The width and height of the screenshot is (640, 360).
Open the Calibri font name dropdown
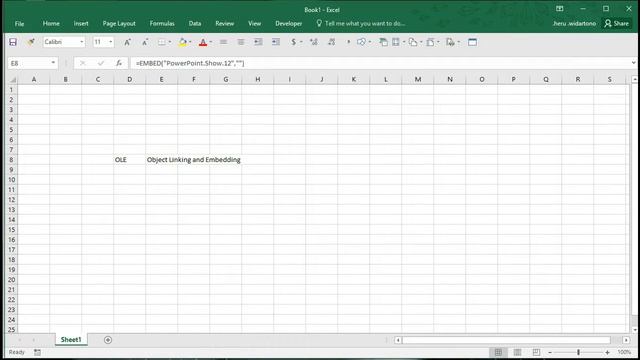coord(82,42)
